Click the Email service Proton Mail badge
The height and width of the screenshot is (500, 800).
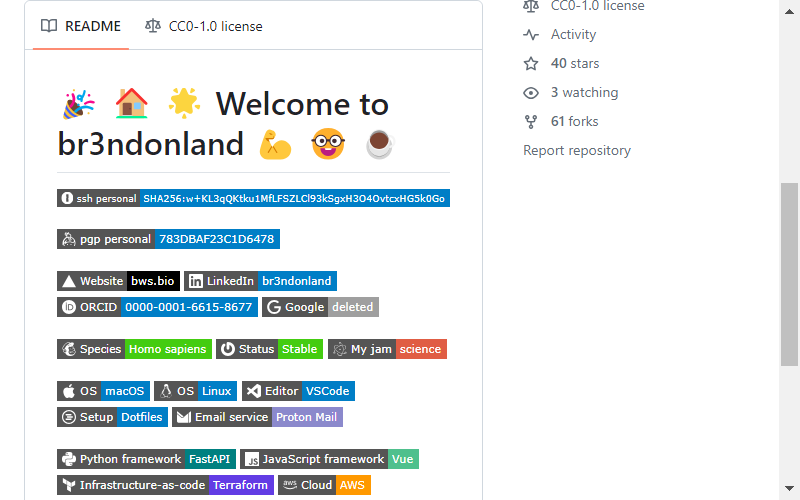coord(258,417)
